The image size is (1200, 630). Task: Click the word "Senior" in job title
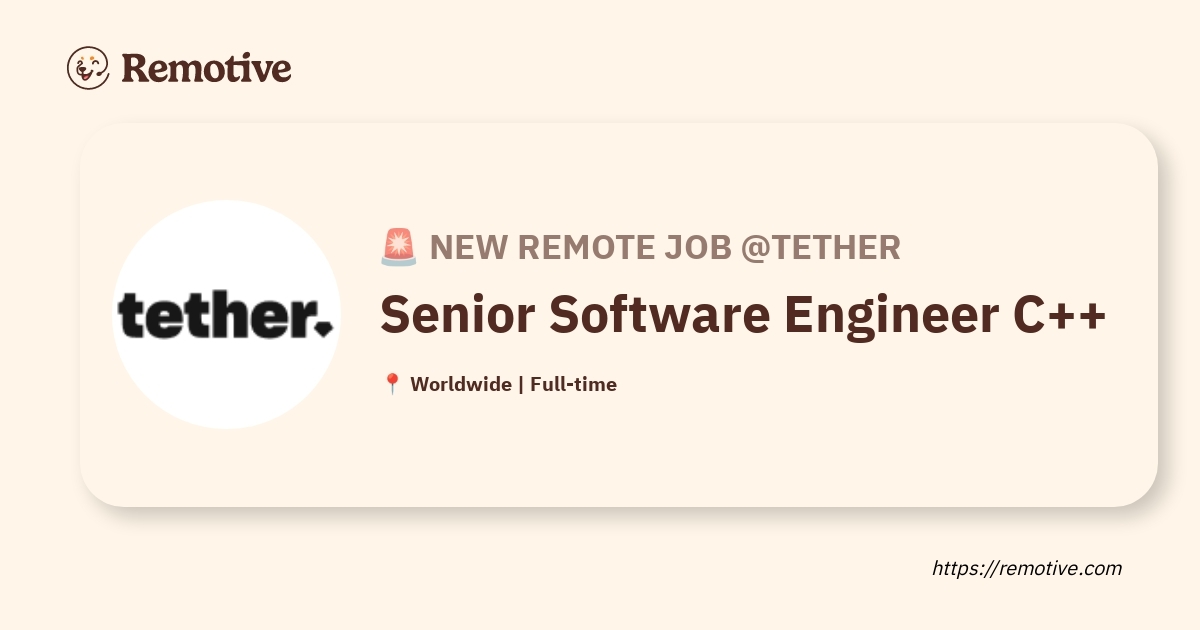pyautogui.click(x=458, y=315)
